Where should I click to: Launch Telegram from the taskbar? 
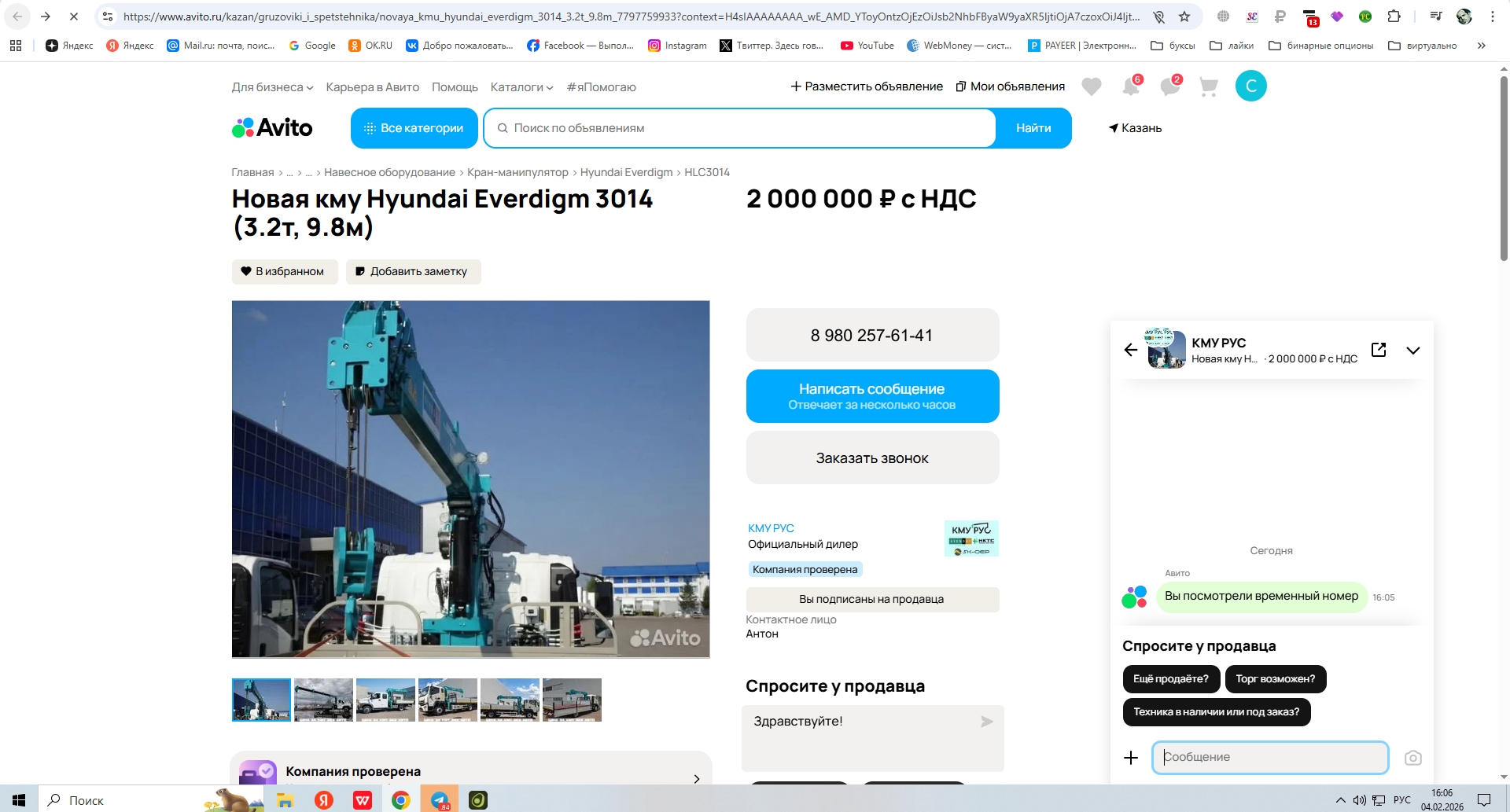coord(440,800)
